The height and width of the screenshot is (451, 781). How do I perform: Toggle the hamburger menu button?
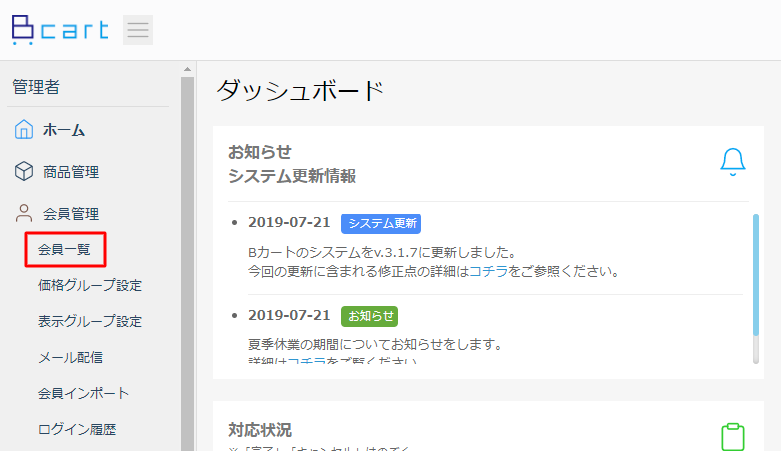138,30
